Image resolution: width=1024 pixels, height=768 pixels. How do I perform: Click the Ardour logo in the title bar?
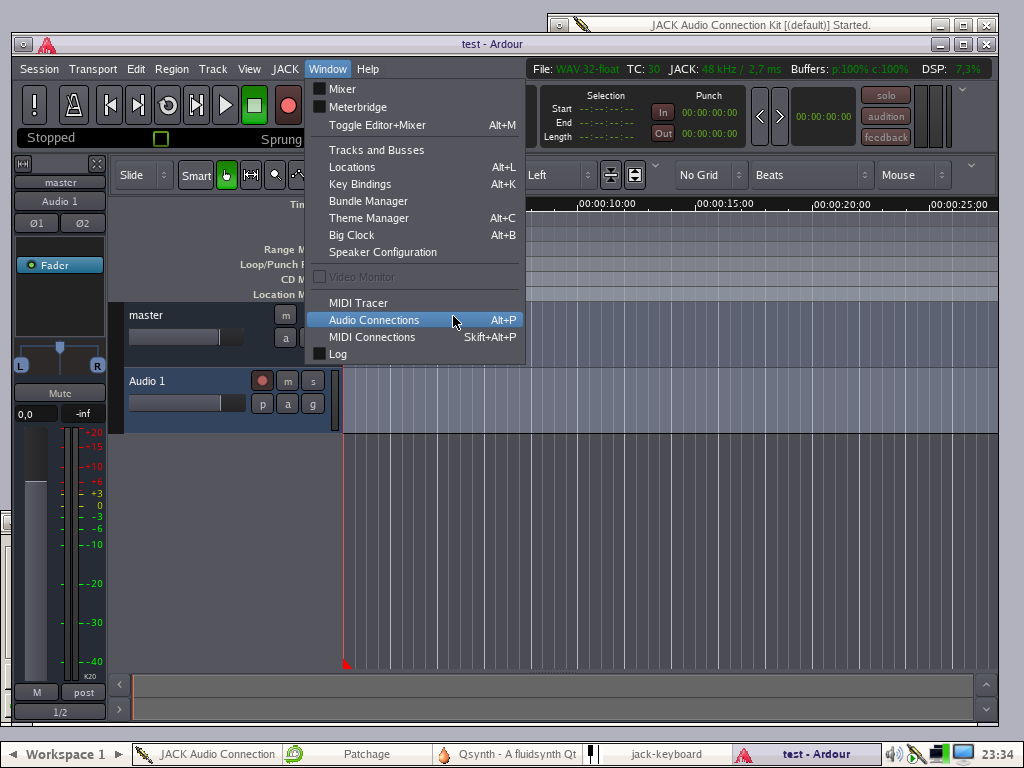coord(47,45)
